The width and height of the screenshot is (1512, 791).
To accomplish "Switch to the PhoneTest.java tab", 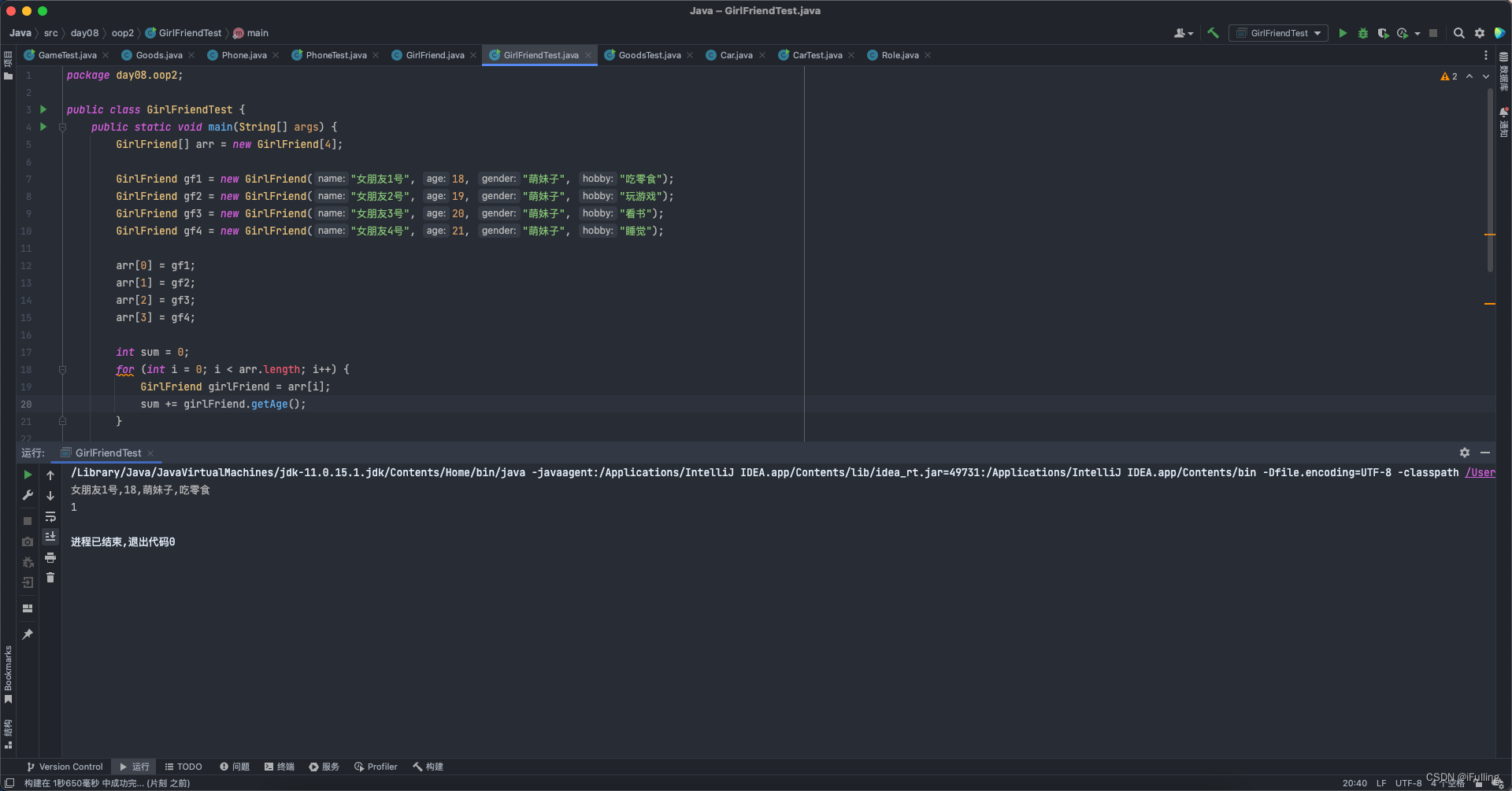I will 335,55.
